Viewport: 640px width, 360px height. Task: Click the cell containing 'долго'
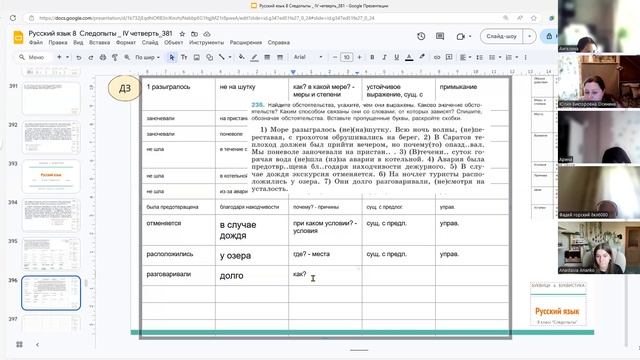coord(252,276)
